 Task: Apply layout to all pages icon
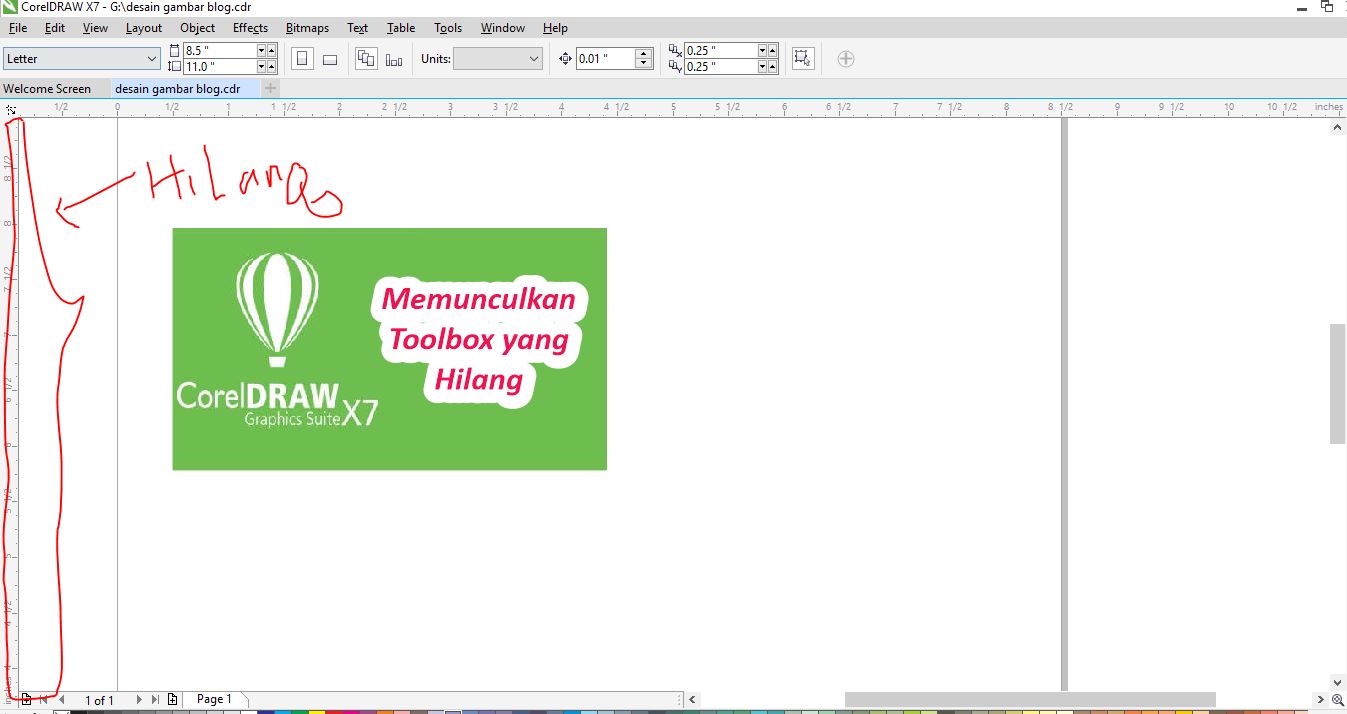(366, 59)
